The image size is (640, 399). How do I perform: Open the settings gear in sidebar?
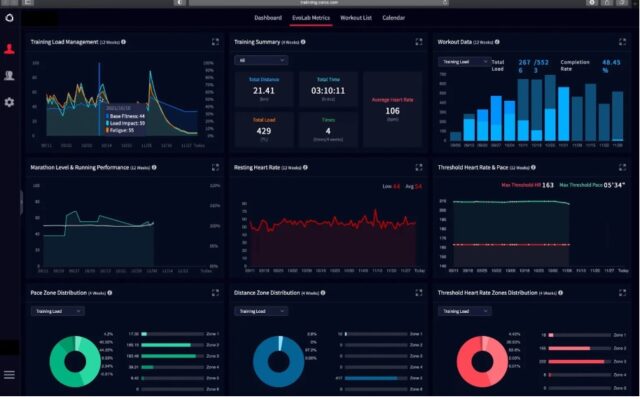coord(9,102)
